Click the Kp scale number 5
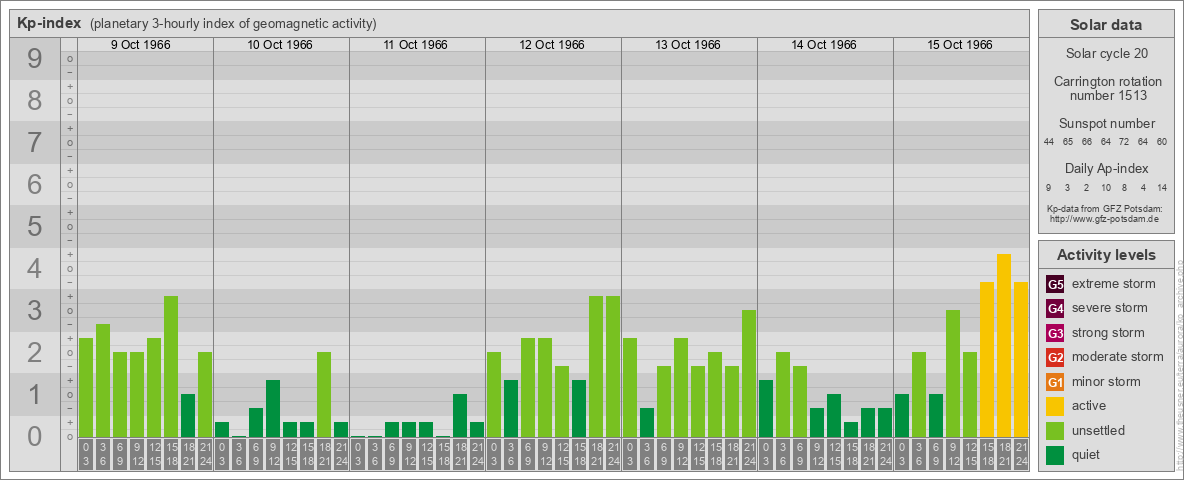1184x480 pixels. coord(34,226)
